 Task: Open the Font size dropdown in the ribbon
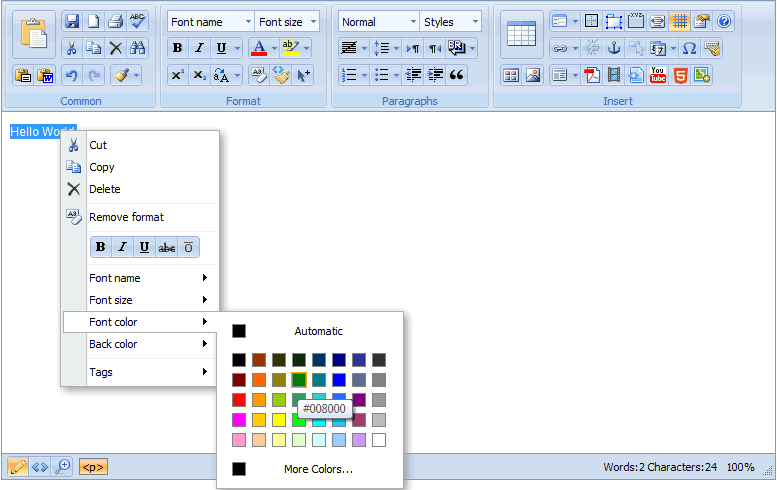click(287, 22)
